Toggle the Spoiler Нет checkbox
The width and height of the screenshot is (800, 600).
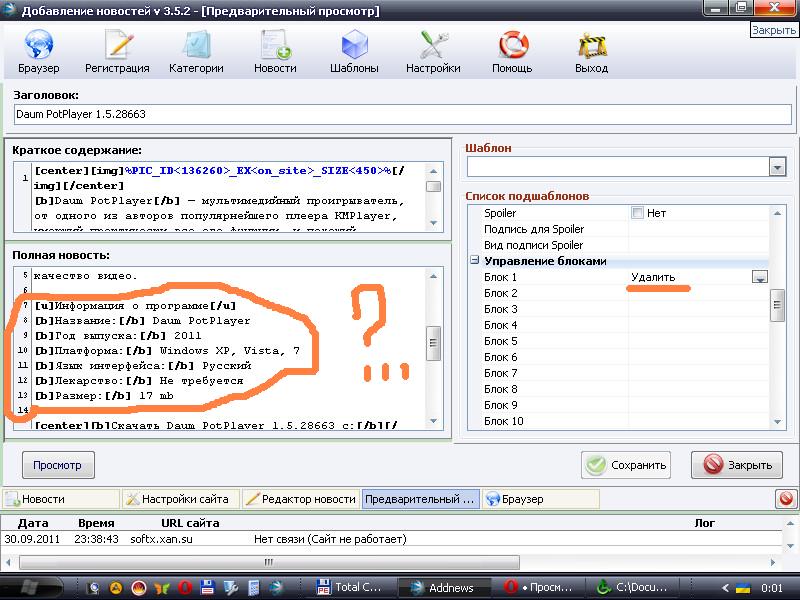[637, 213]
